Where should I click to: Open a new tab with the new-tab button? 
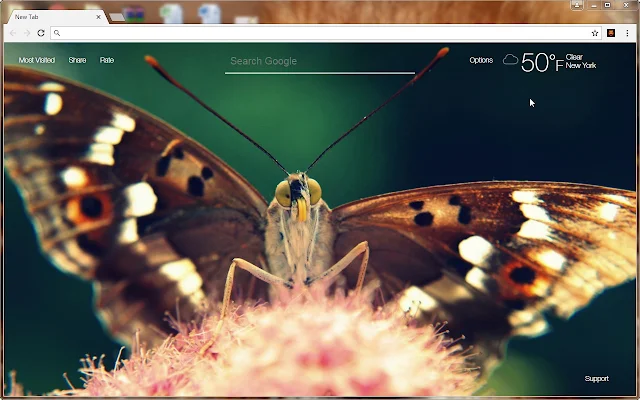117,17
